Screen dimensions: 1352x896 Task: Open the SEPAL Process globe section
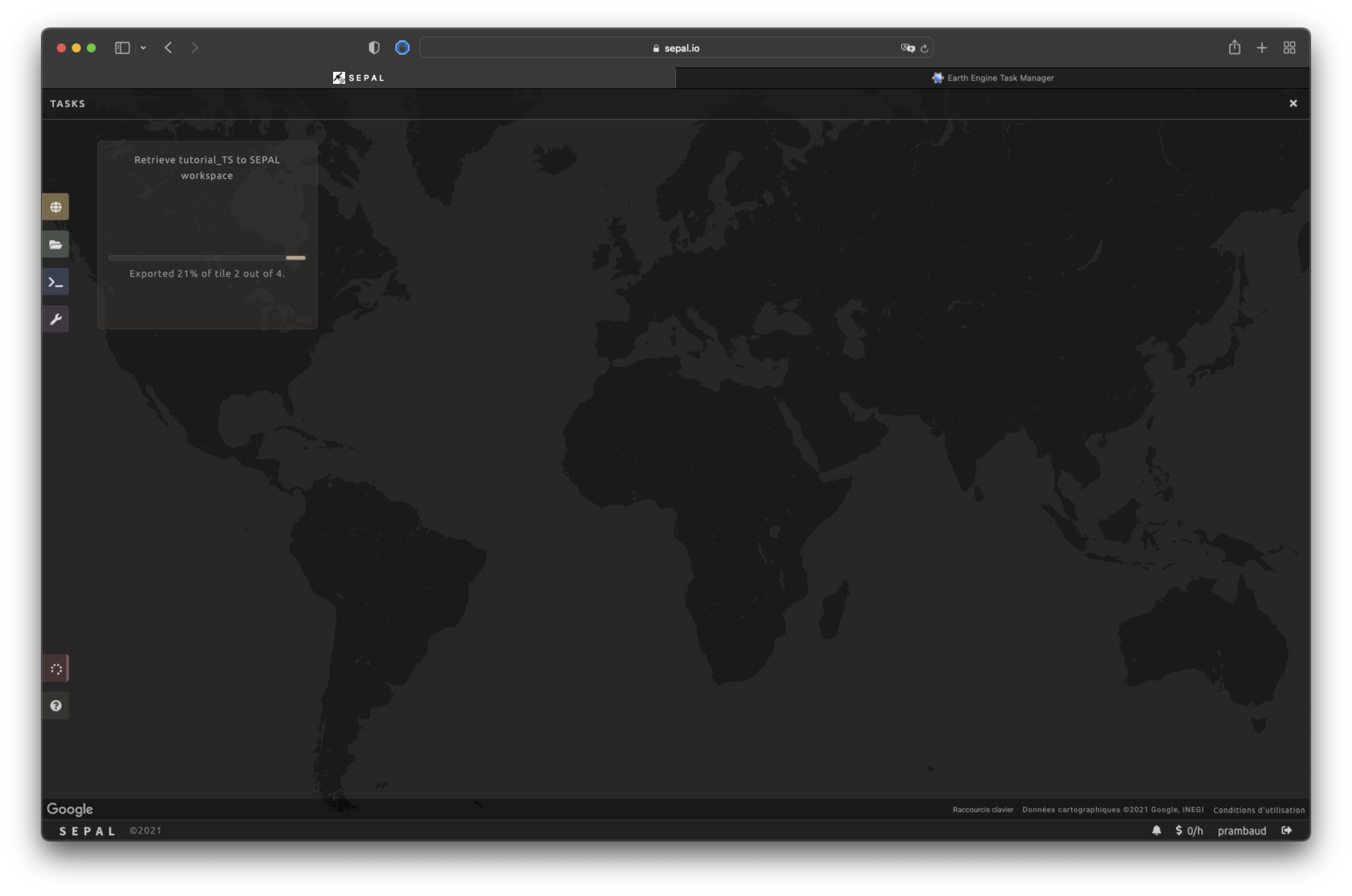pos(55,207)
